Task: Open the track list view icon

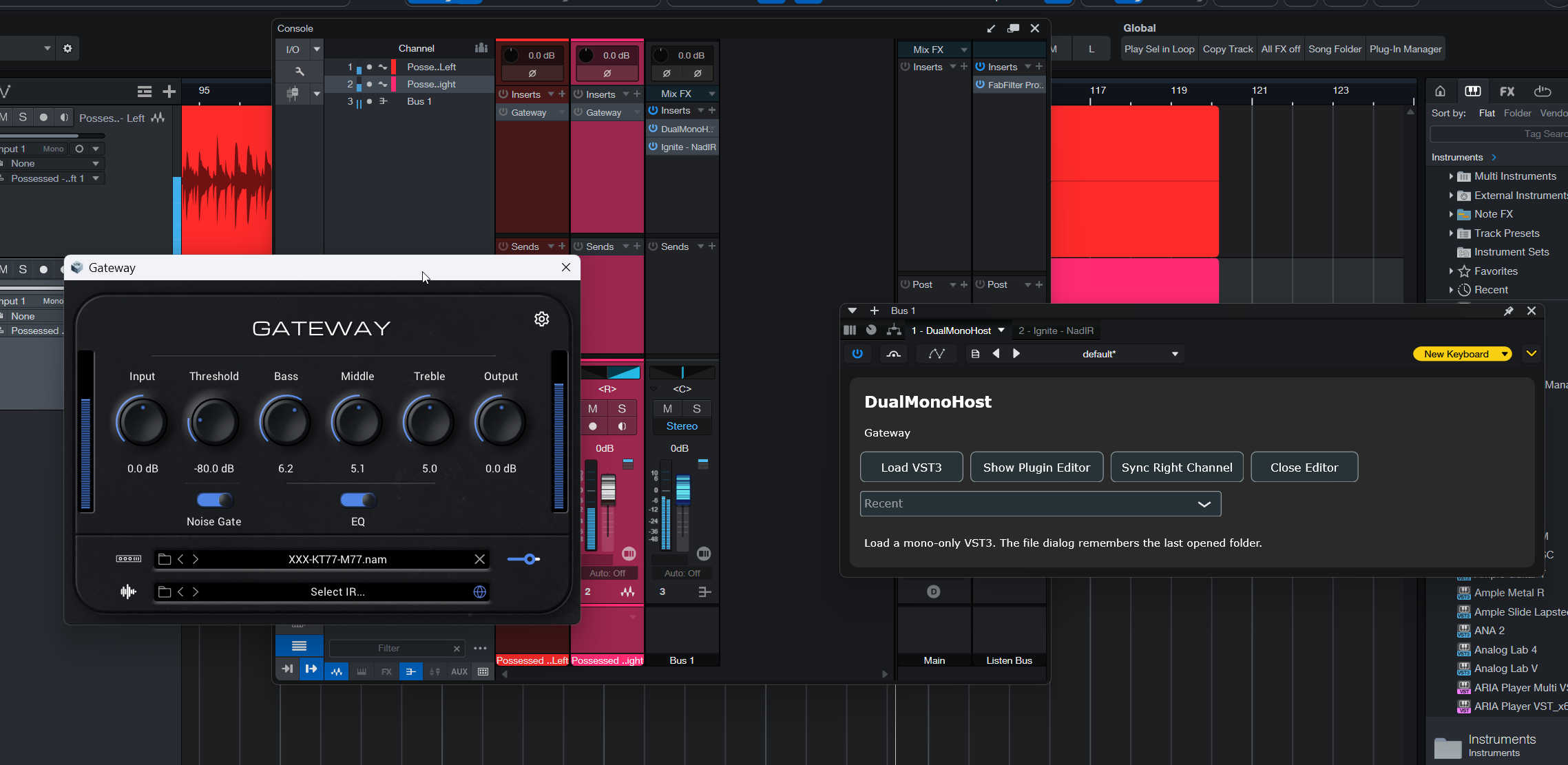Action: coord(144,92)
